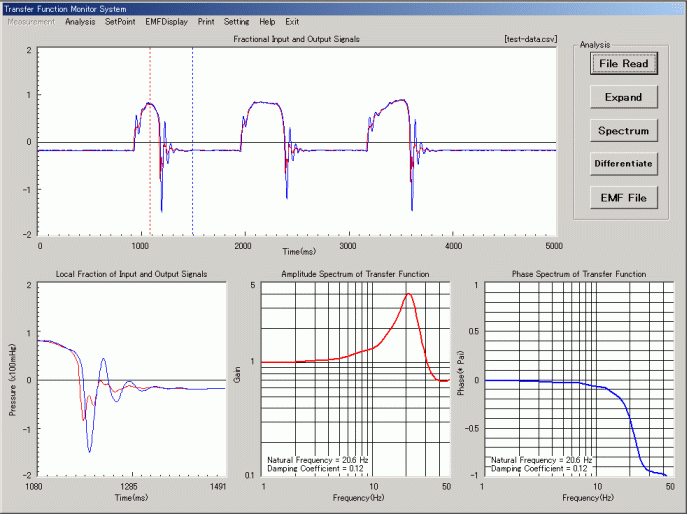The width and height of the screenshot is (687, 514).
Task: Click the grayed-out Measurement menu
Action: (x=31, y=21)
